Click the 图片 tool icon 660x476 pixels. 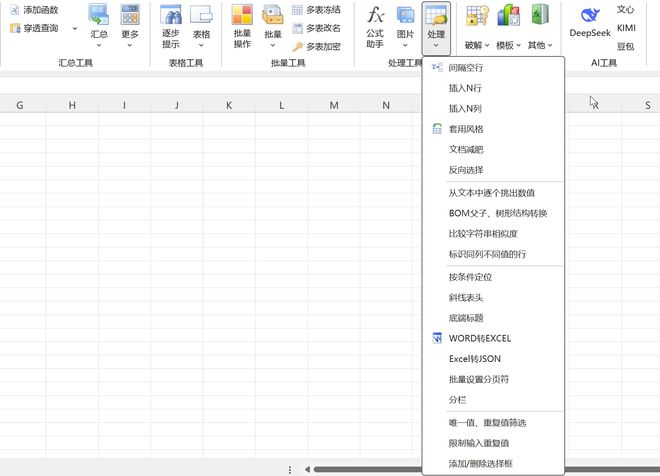[x=405, y=16]
